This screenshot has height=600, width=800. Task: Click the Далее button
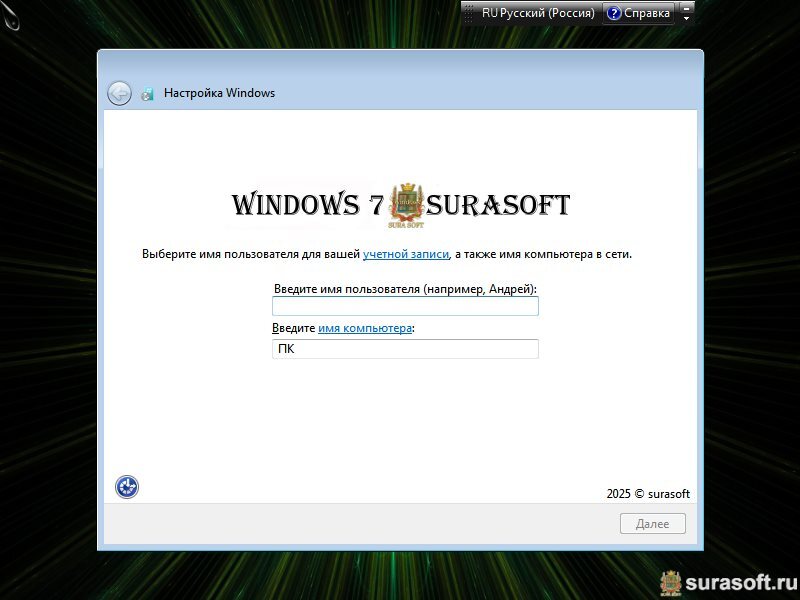(653, 524)
